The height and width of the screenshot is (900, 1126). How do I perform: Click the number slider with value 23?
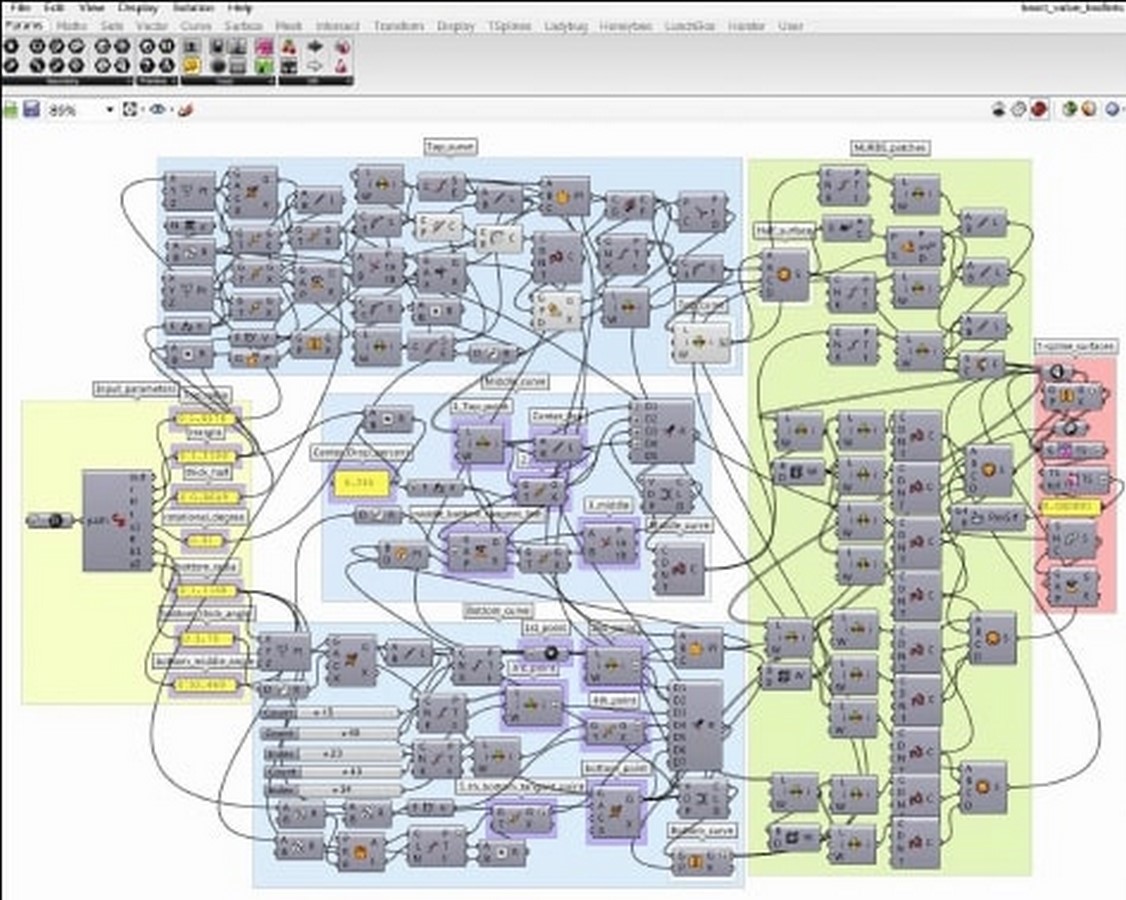[x=330, y=754]
